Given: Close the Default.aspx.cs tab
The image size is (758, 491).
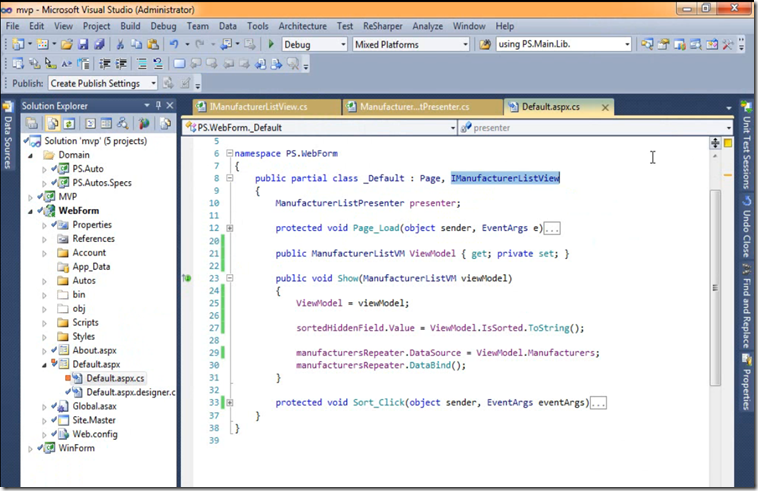Looking at the screenshot, I should pos(605,107).
